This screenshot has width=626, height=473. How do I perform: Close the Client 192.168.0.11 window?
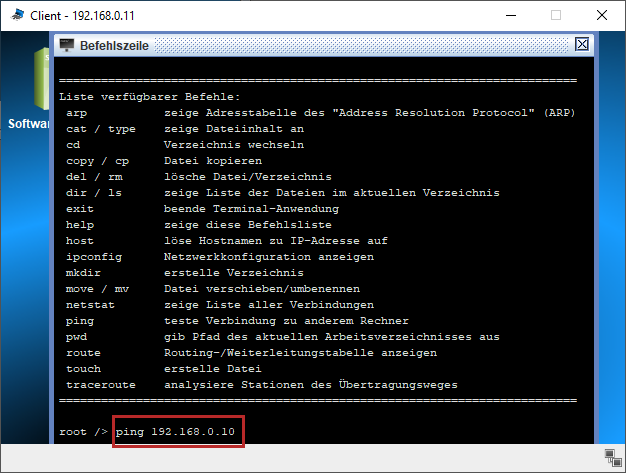click(x=602, y=15)
